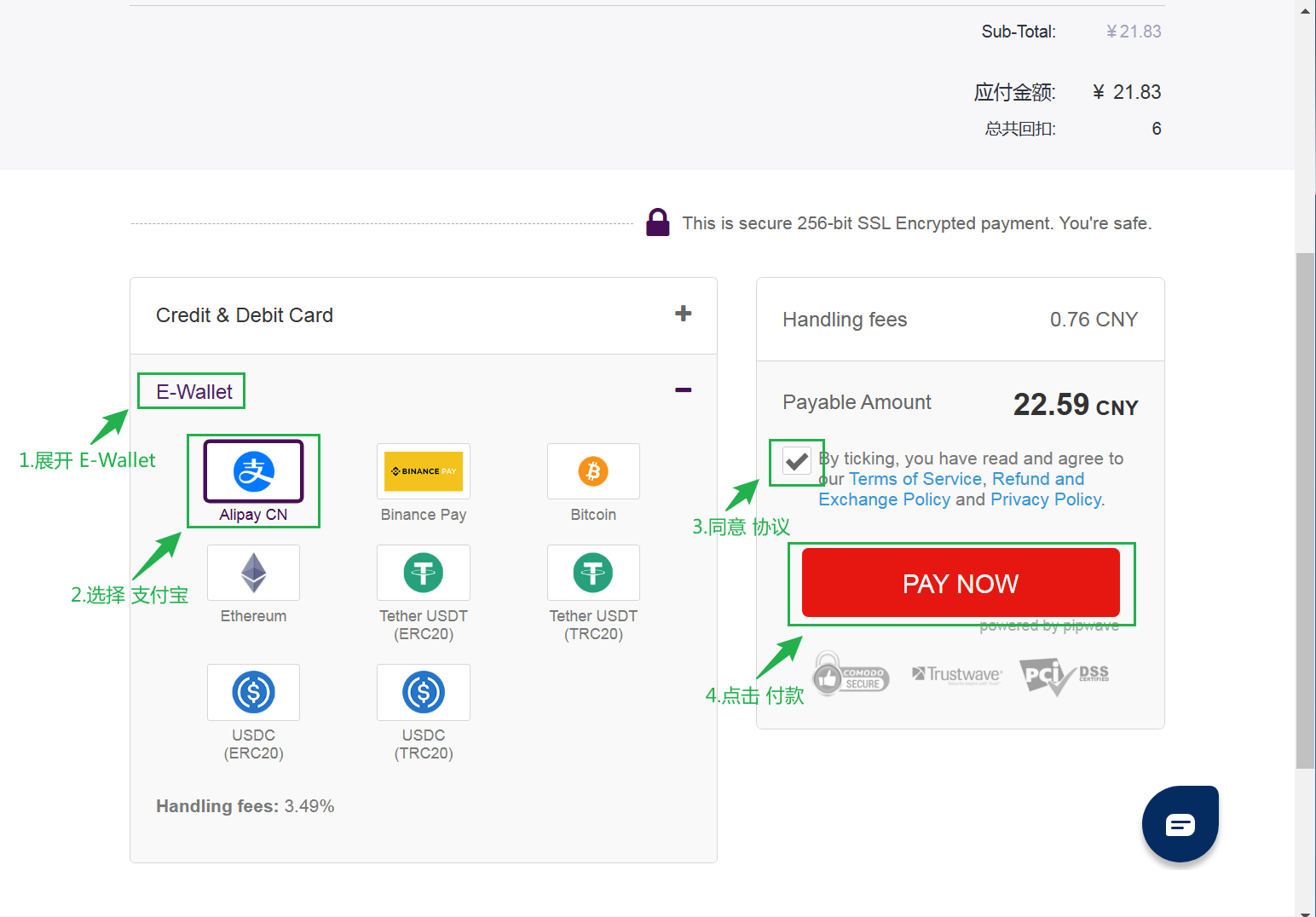Open the Terms of Service link
Screen dimensions: 1316x917
[x=915, y=479]
